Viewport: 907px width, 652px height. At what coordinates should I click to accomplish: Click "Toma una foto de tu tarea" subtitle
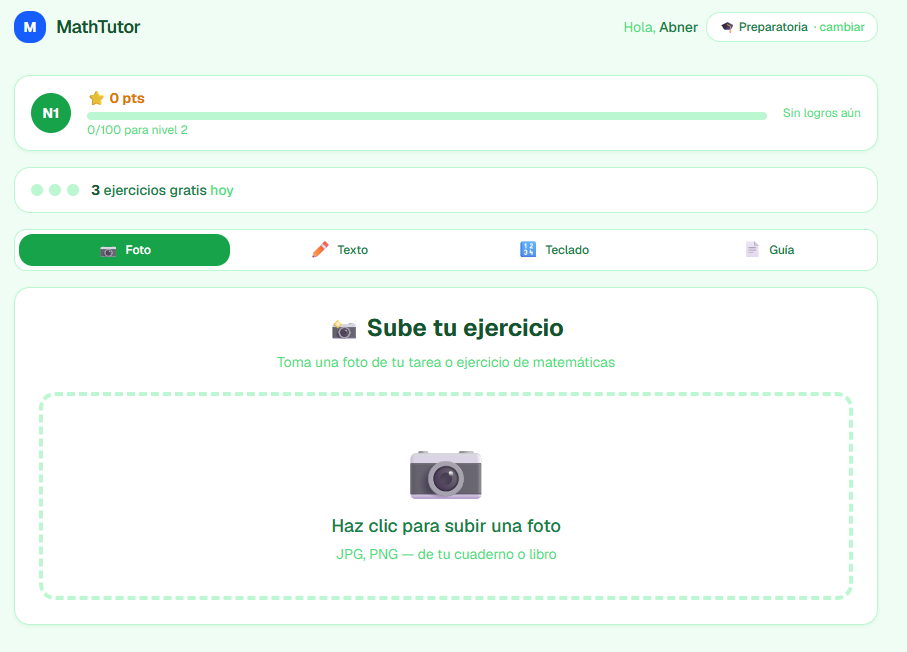click(445, 362)
